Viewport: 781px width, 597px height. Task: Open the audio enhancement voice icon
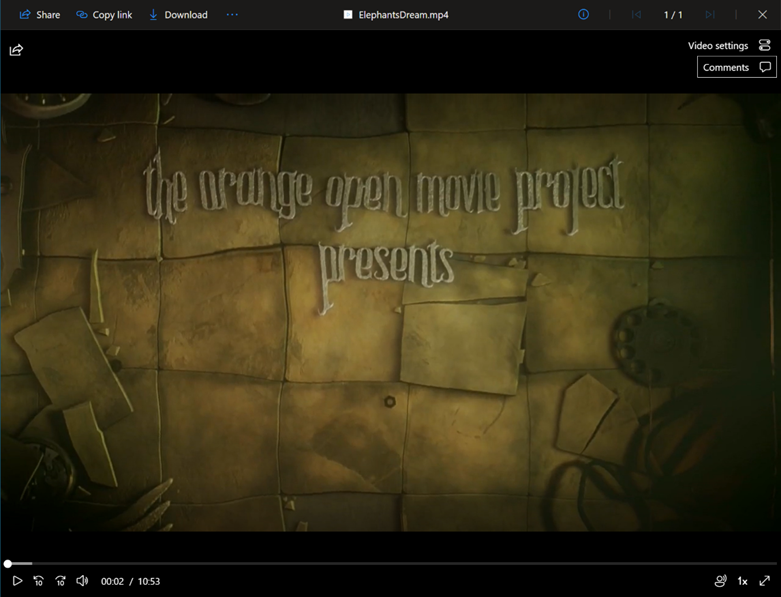(x=720, y=581)
